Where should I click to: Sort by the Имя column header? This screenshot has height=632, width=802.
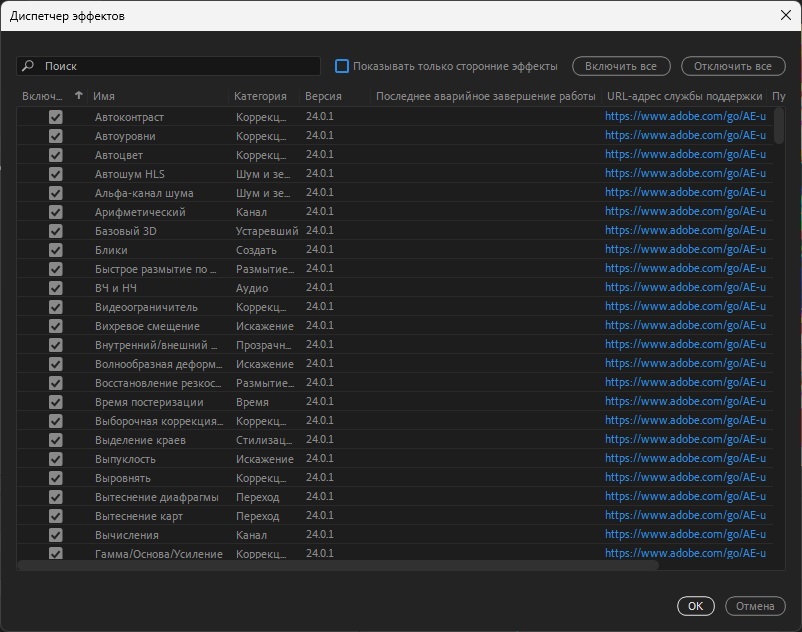(104, 96)
